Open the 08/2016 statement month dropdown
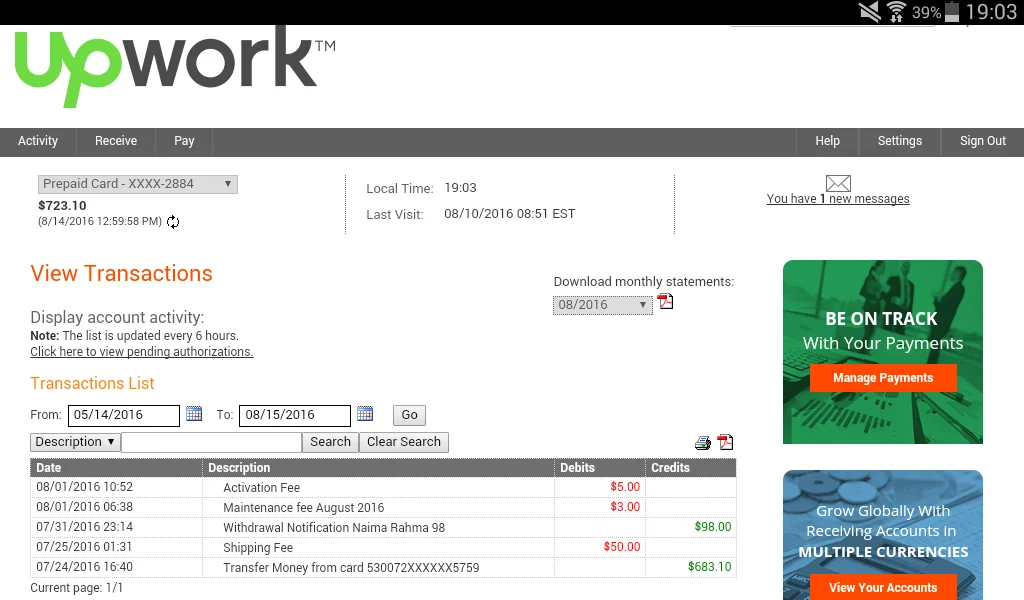Screen dimensions: 1024x600 point(603,305)
